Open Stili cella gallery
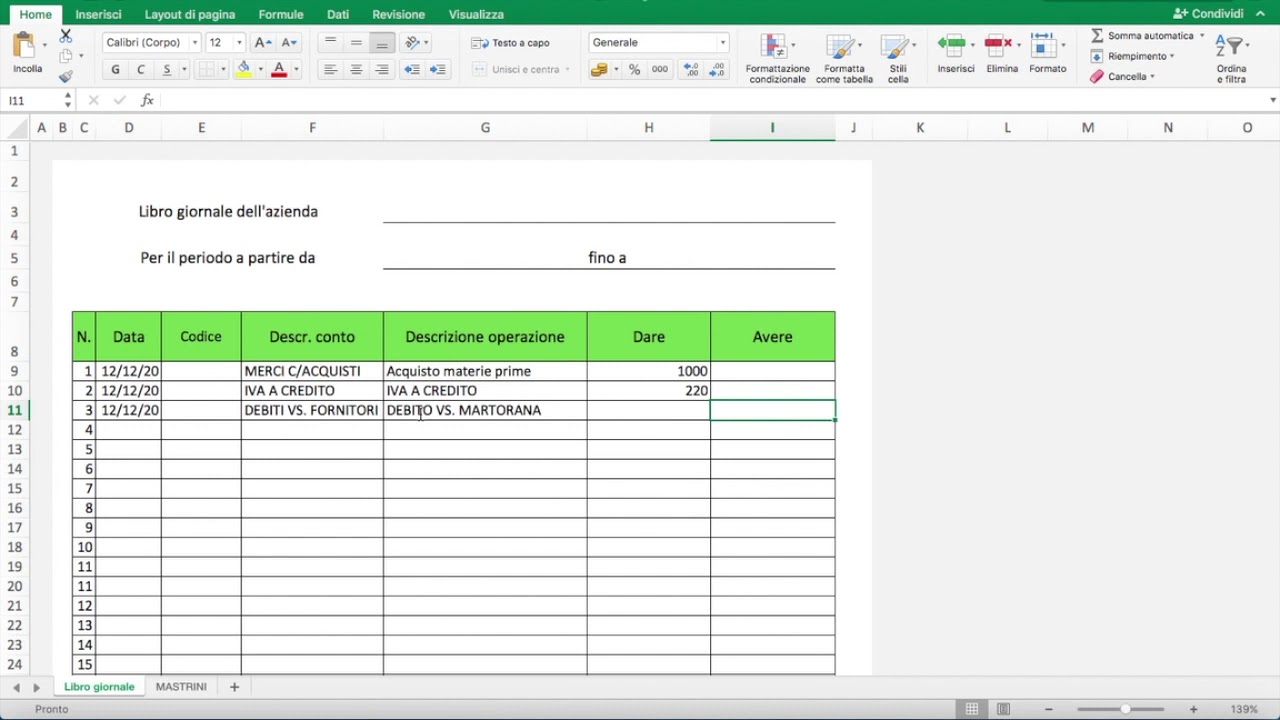 point(898,59)
